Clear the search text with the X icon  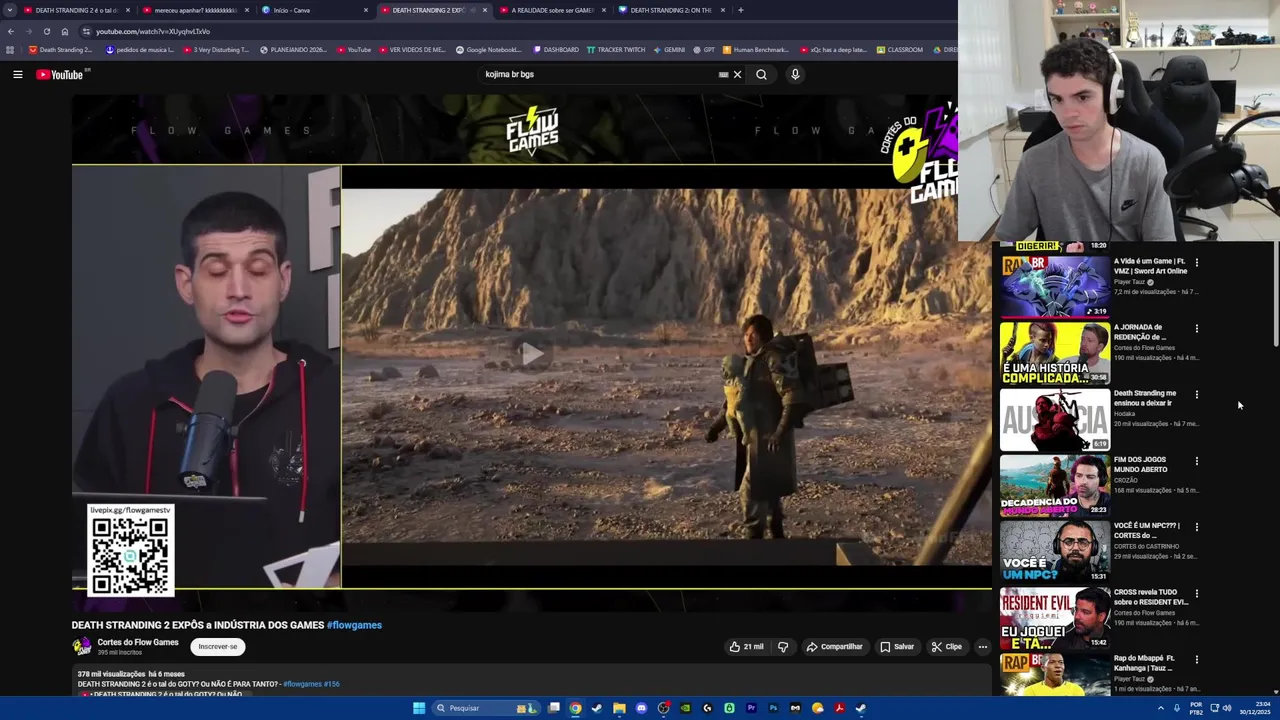738,74
